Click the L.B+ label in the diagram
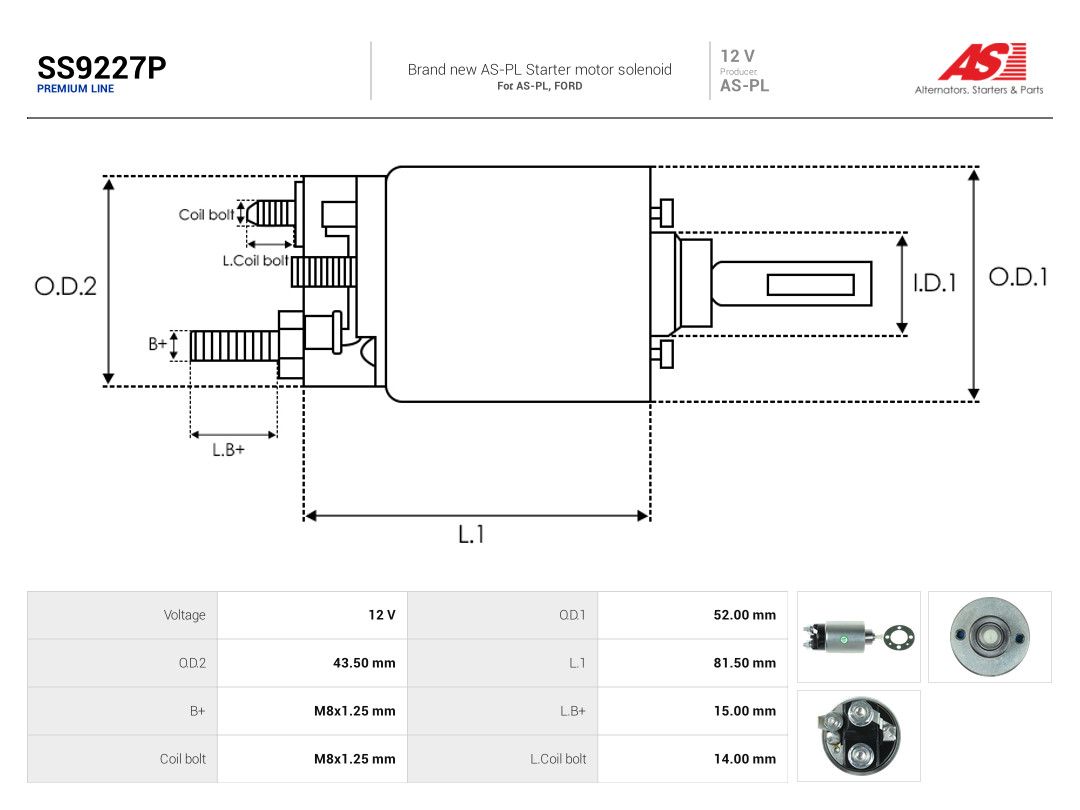 click(x=228, y=450)
